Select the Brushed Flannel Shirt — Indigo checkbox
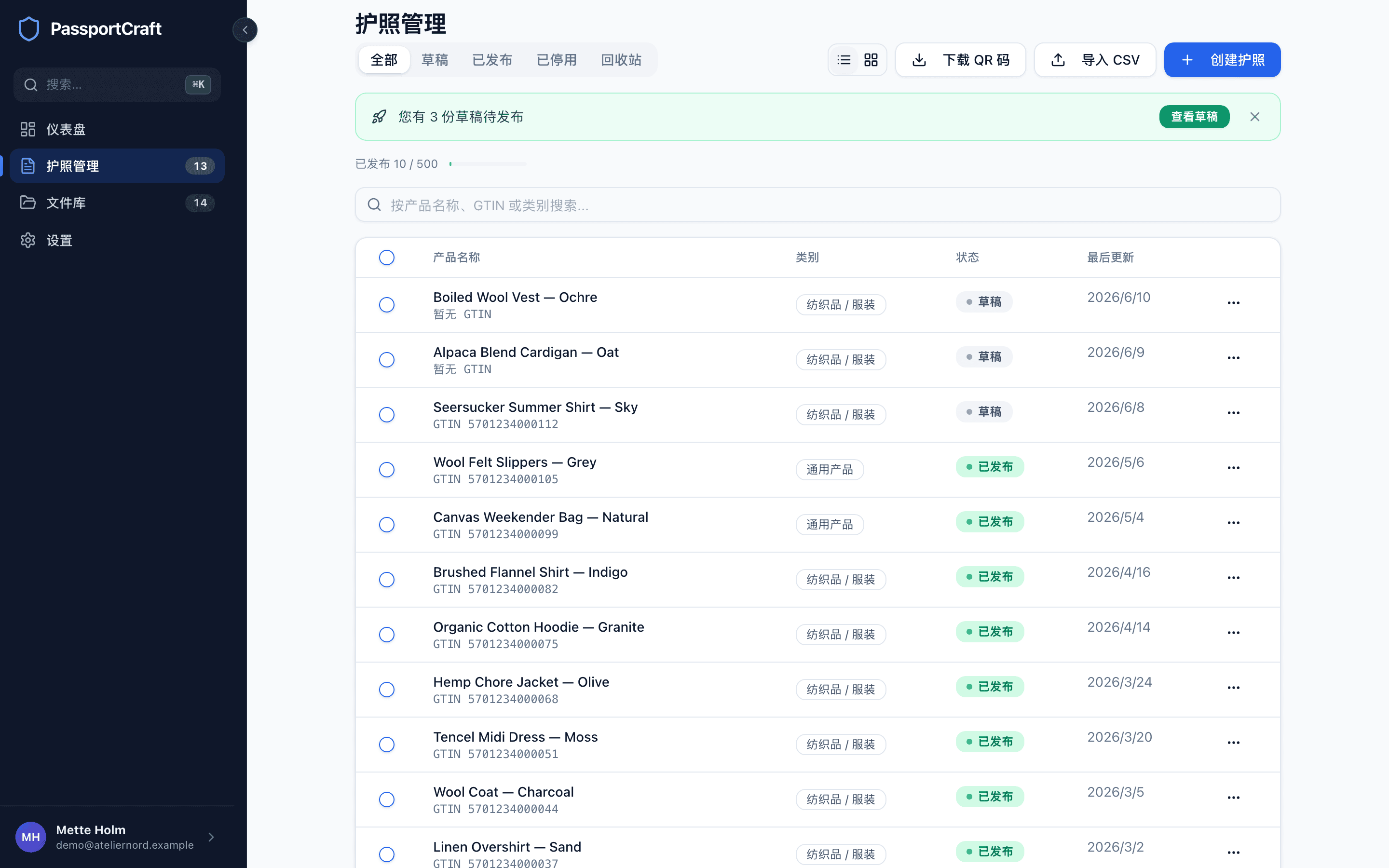Screen dimensions: 1389x868 coord(387,579)
